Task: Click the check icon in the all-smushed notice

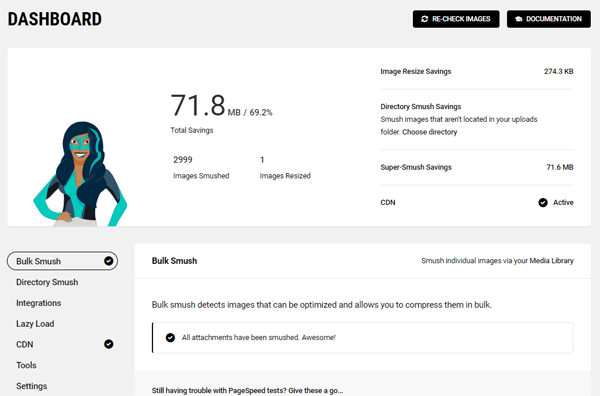Action: coord(170,337)
